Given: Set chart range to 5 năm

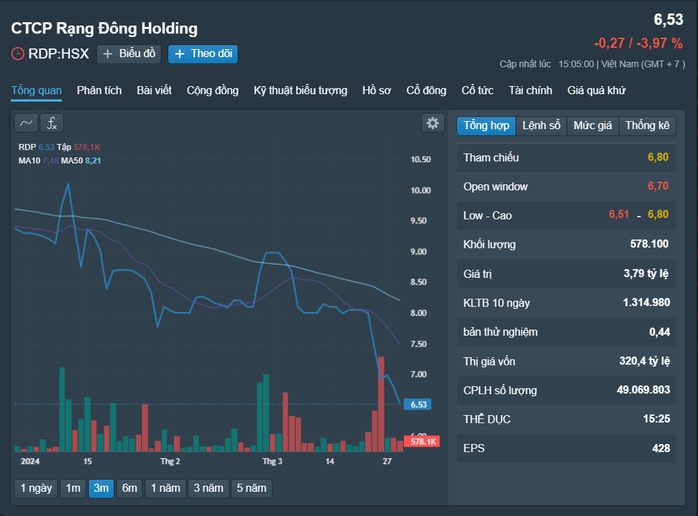Looking at the screenshot, I should click(251, 488).
